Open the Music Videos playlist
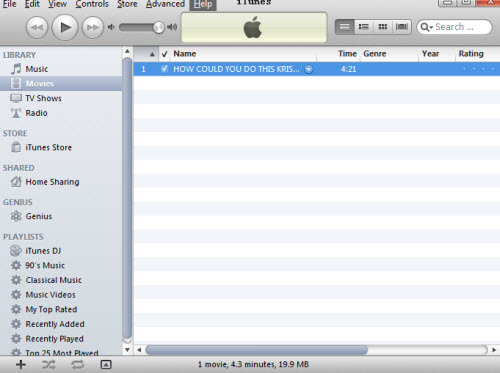 coord(61,295)
